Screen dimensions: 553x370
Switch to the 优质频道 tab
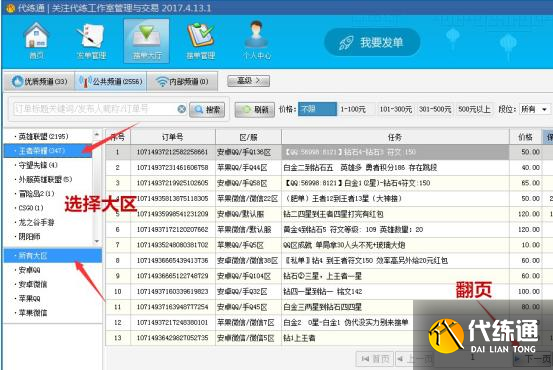[39, 81]
